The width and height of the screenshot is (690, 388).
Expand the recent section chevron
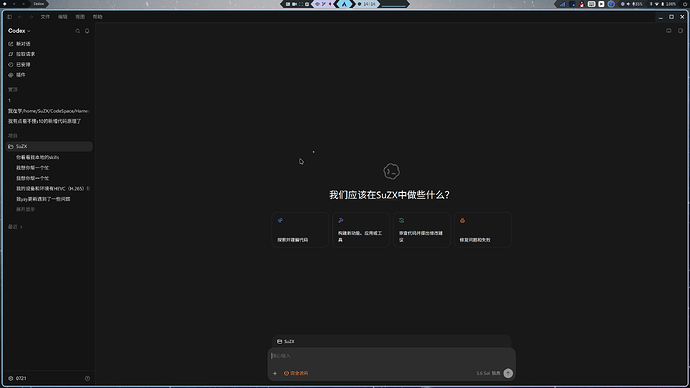tap(21, 227)
